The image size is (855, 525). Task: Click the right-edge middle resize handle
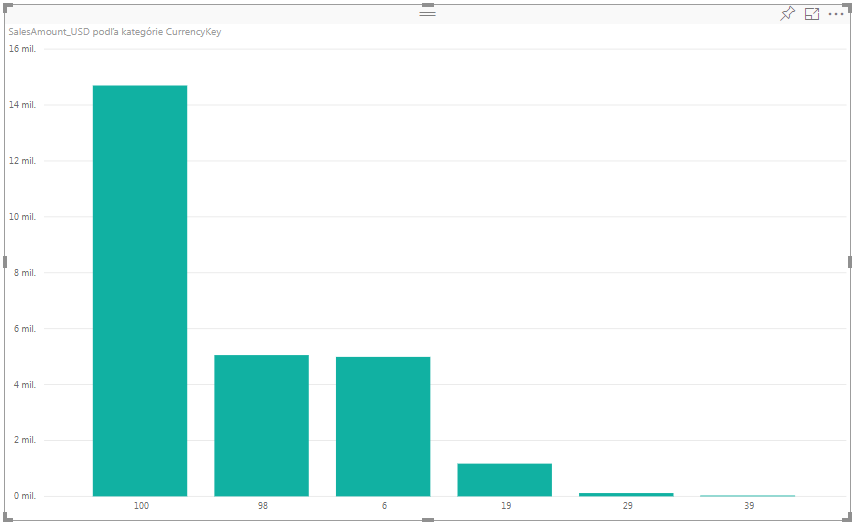(x=850, y=262)
